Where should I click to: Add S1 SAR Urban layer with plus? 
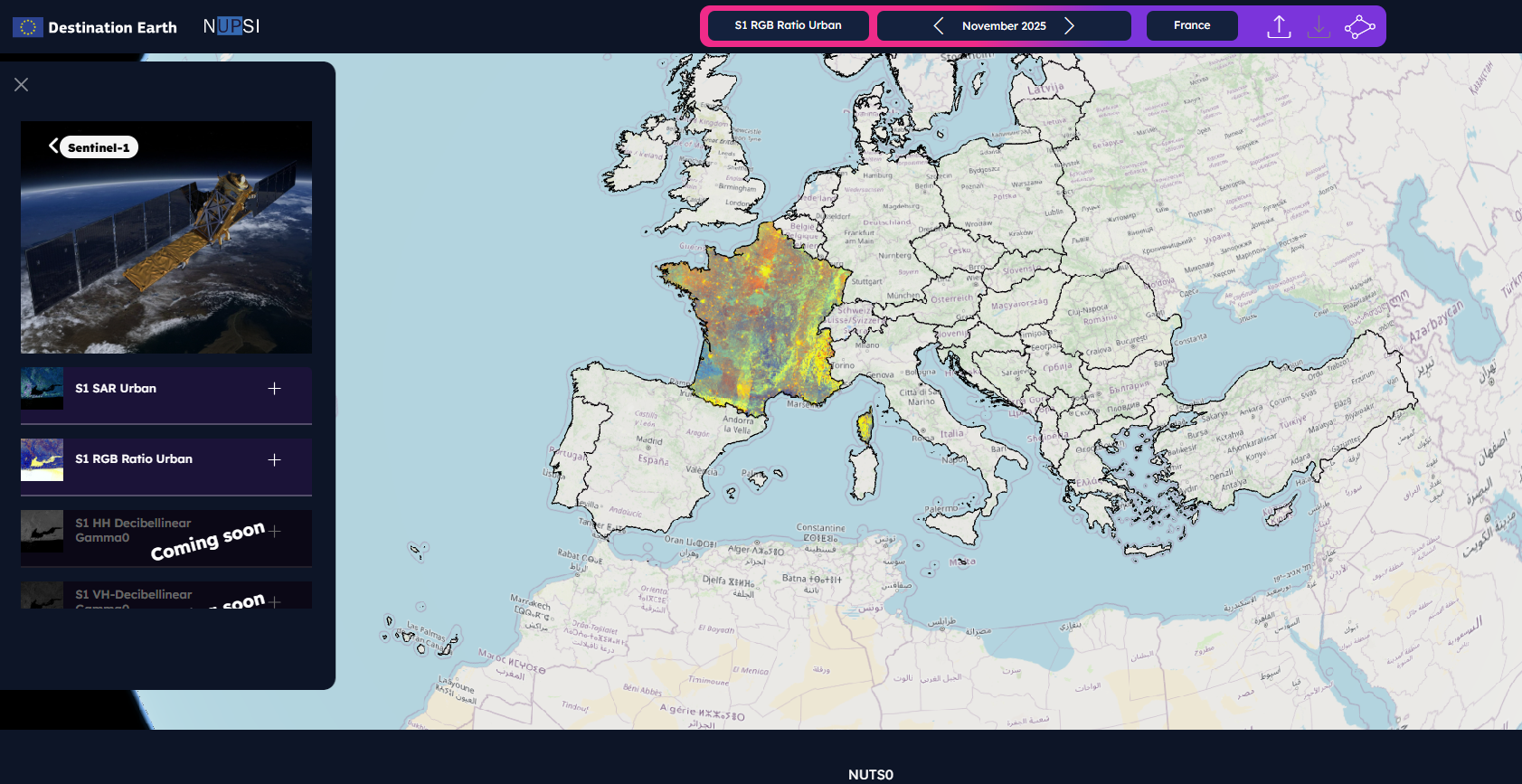pyautogui.click(x=274, y=389)
